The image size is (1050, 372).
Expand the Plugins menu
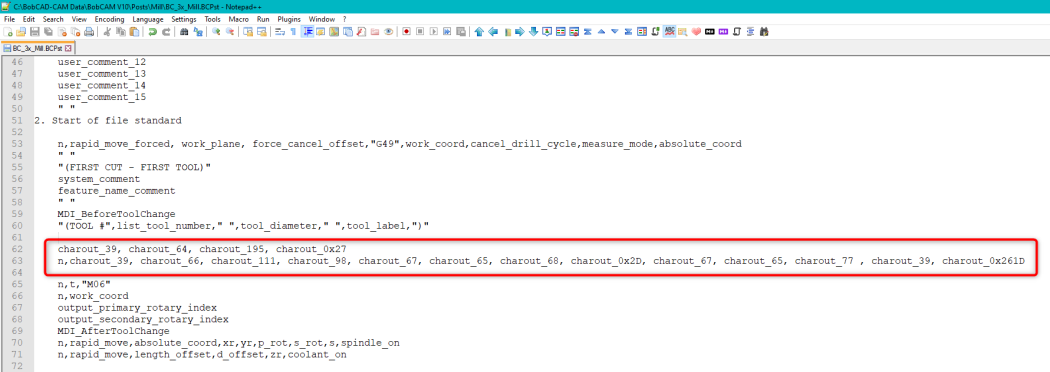289,19
